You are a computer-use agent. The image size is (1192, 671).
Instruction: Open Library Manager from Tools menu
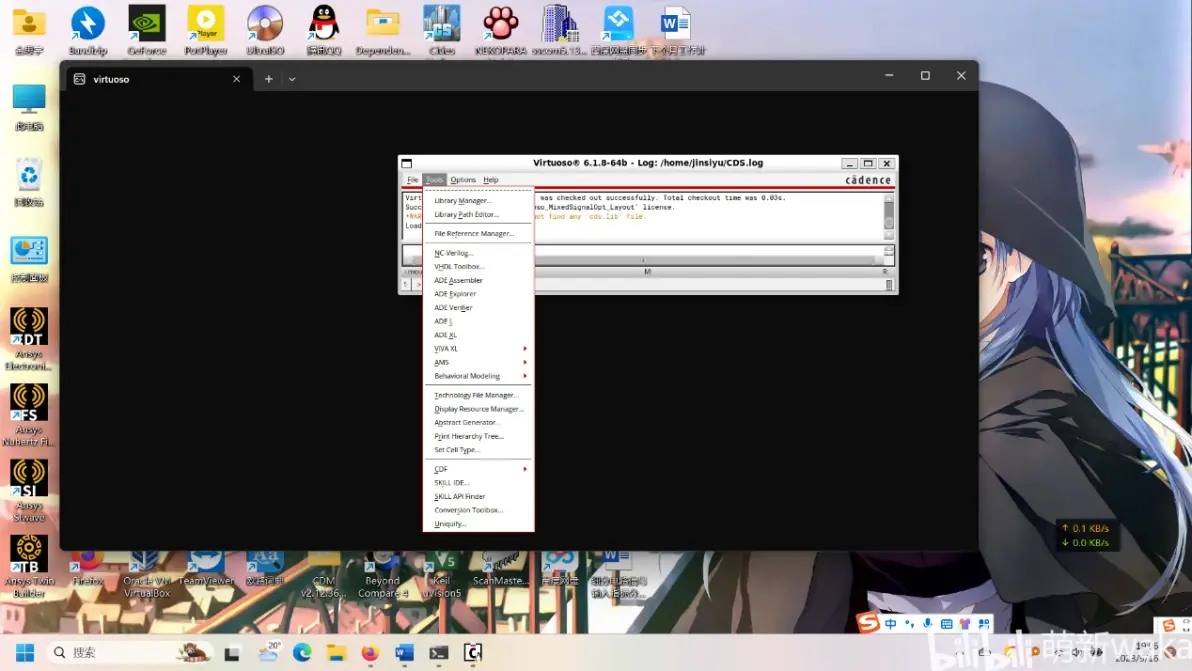(x=478, y=201)
